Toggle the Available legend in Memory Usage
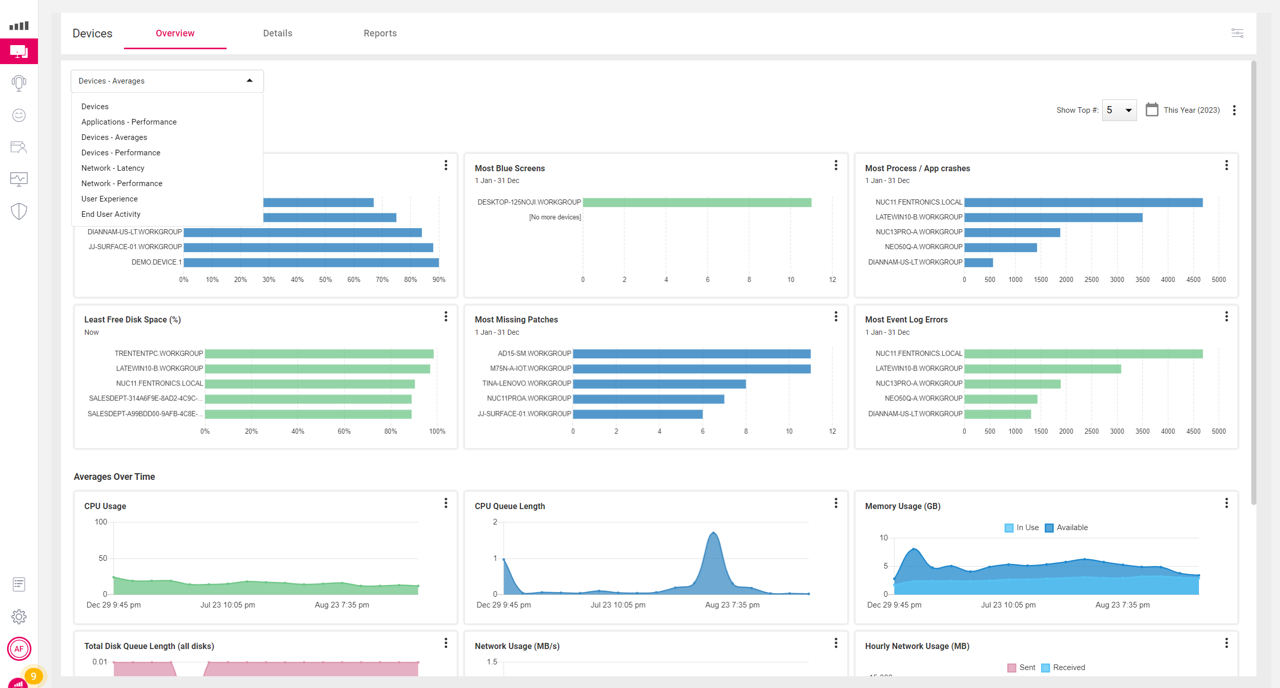 [1066, 528]
